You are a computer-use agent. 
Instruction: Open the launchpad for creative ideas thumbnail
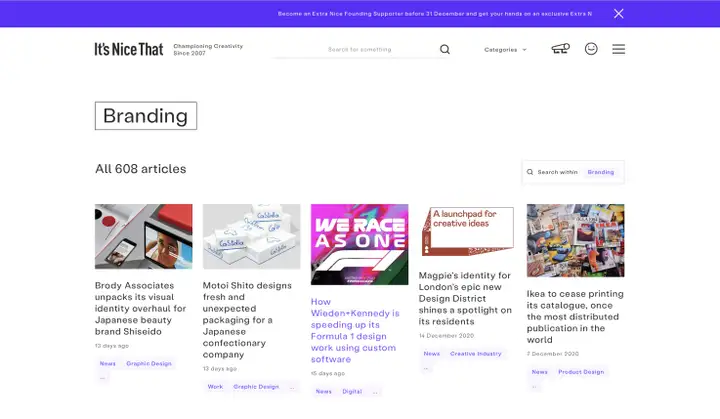tap(467, 231)
